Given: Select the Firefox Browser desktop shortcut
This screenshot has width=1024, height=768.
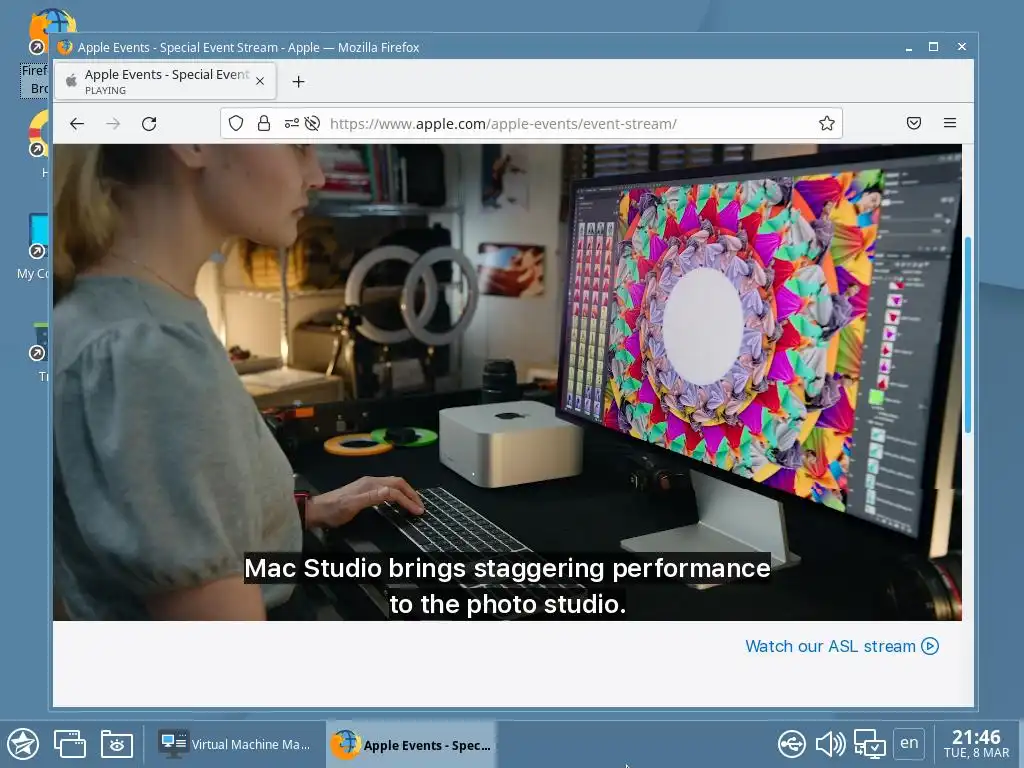Looking at the screenshot, I should (37, 54).
